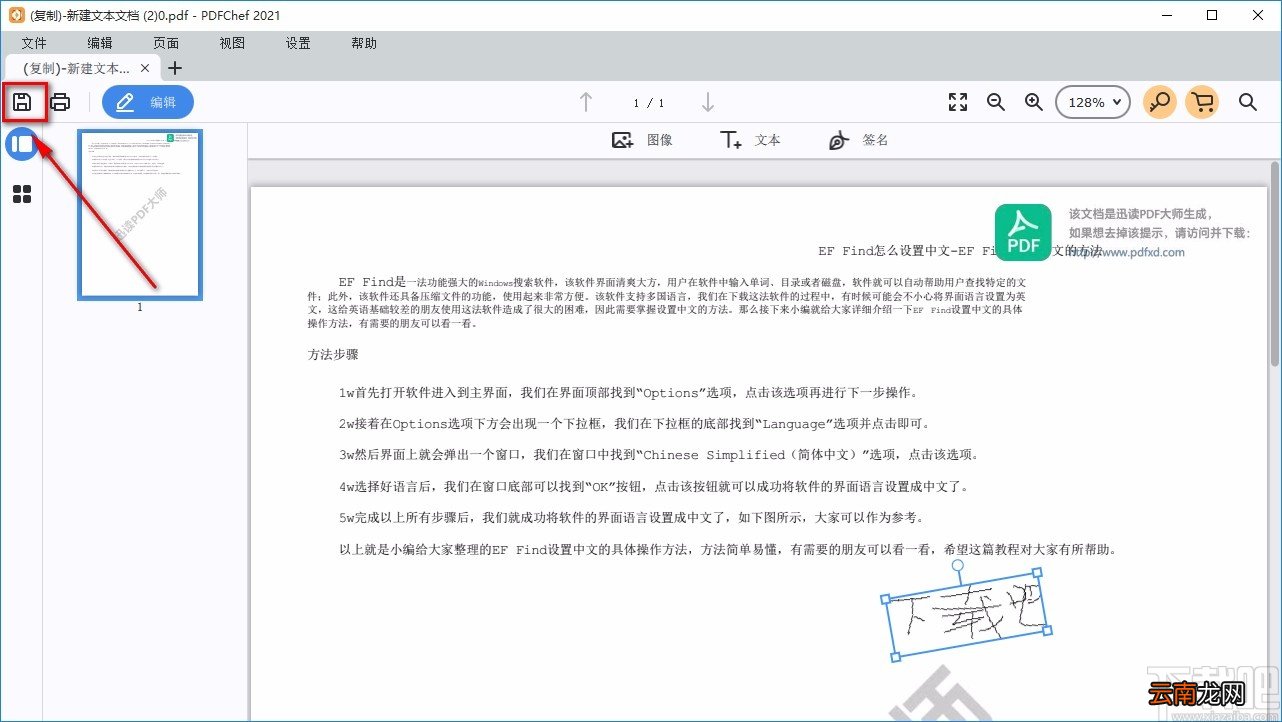Click the Print icon
Image resolution: width=1282 pixels, height=722 pixels.
pos(61,102)
